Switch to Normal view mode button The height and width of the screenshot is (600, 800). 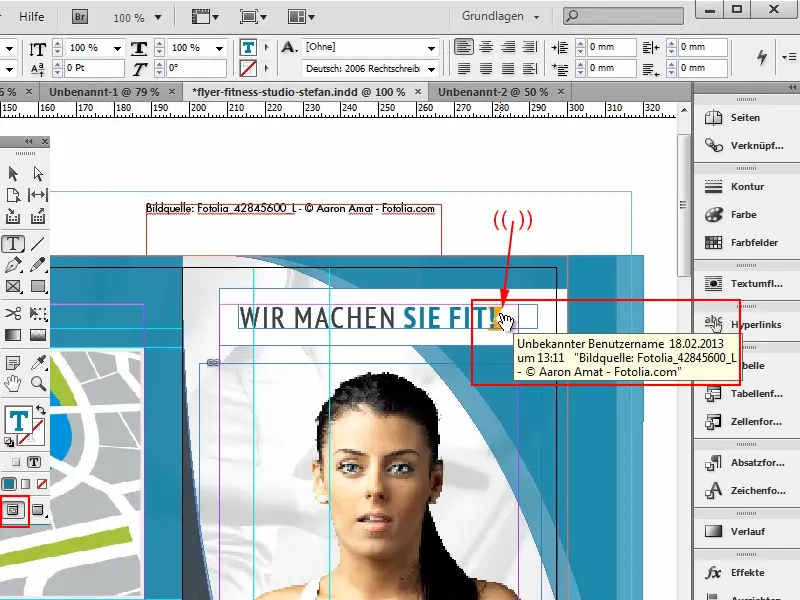pyautogui.click(x=14, y=510)
